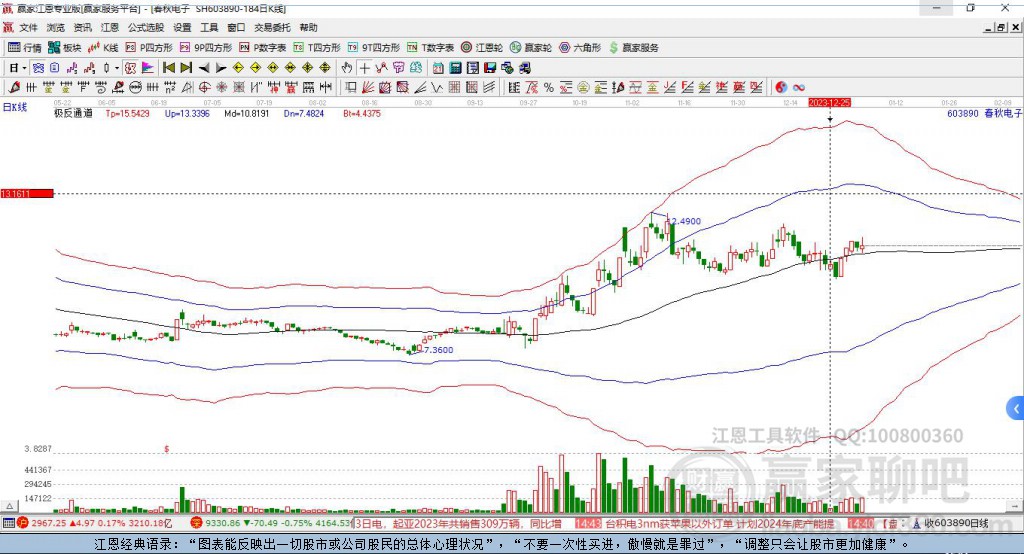Select the Gann fan angle lines tool

coord(368,88)
